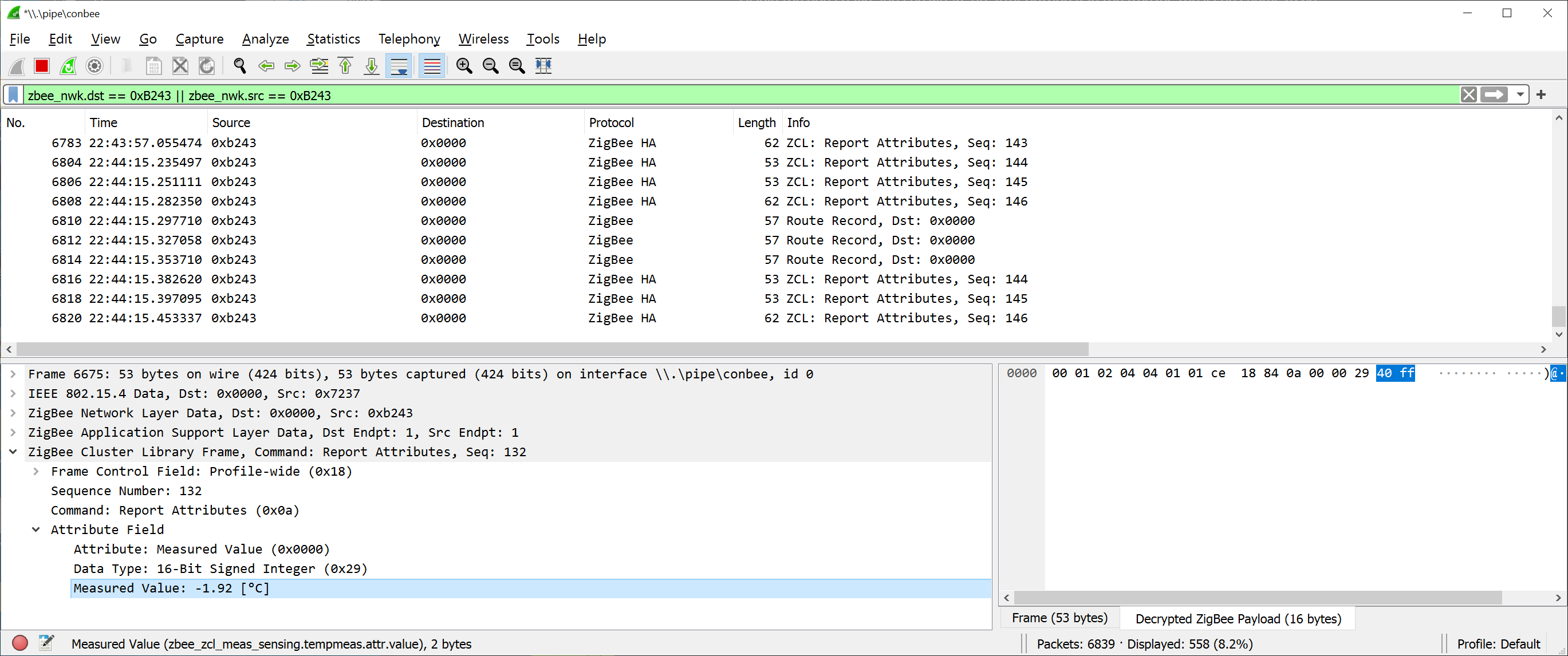The width and height of the screenshot is (1568, 656).
Task: Open a capture file icon
Action: coord(127,66)
